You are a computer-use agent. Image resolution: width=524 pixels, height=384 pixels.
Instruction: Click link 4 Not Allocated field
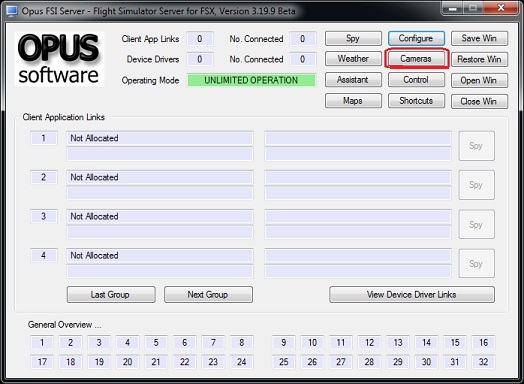[x=159, y=255]
